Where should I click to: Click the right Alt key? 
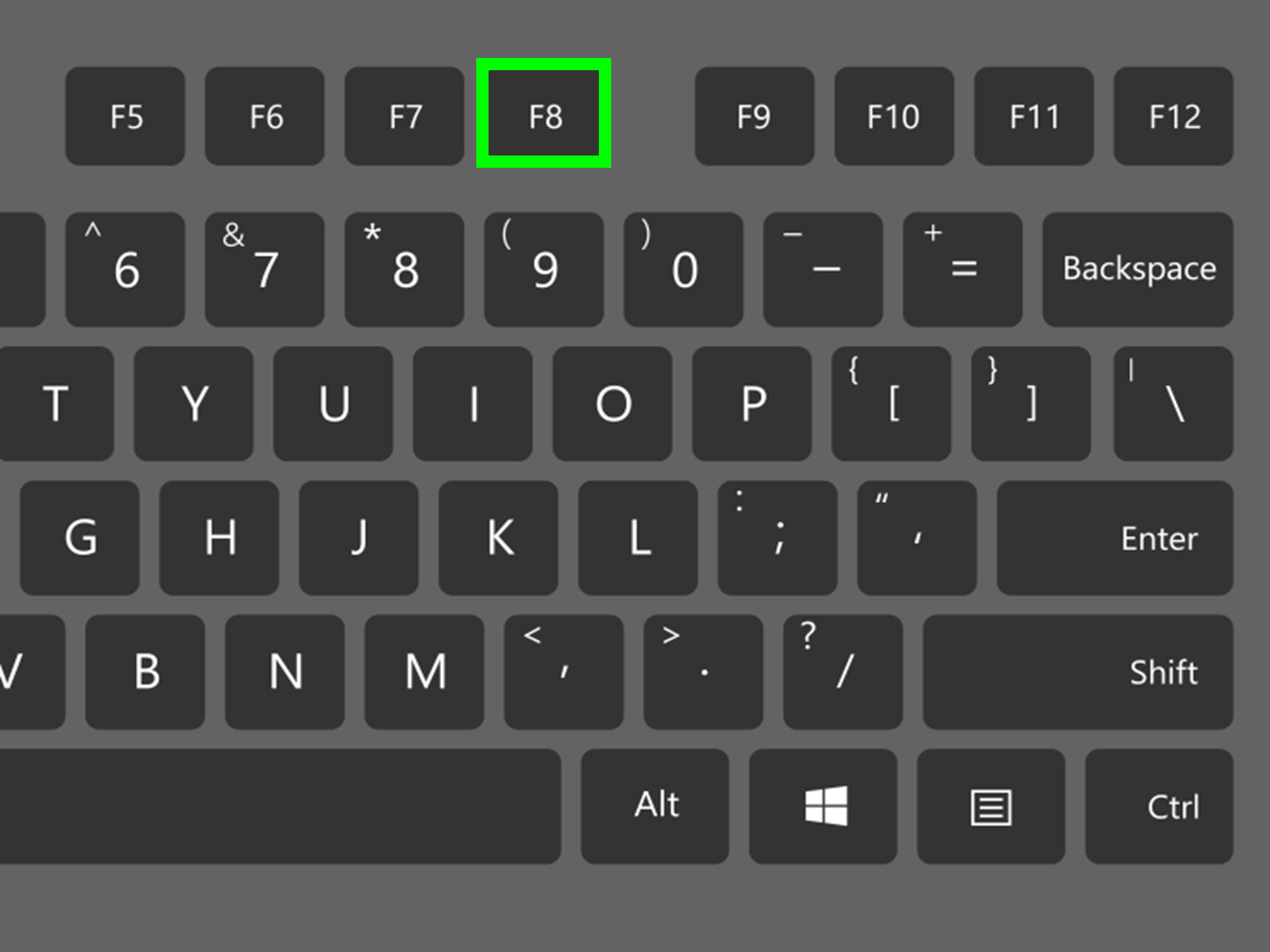coord(655,806)
